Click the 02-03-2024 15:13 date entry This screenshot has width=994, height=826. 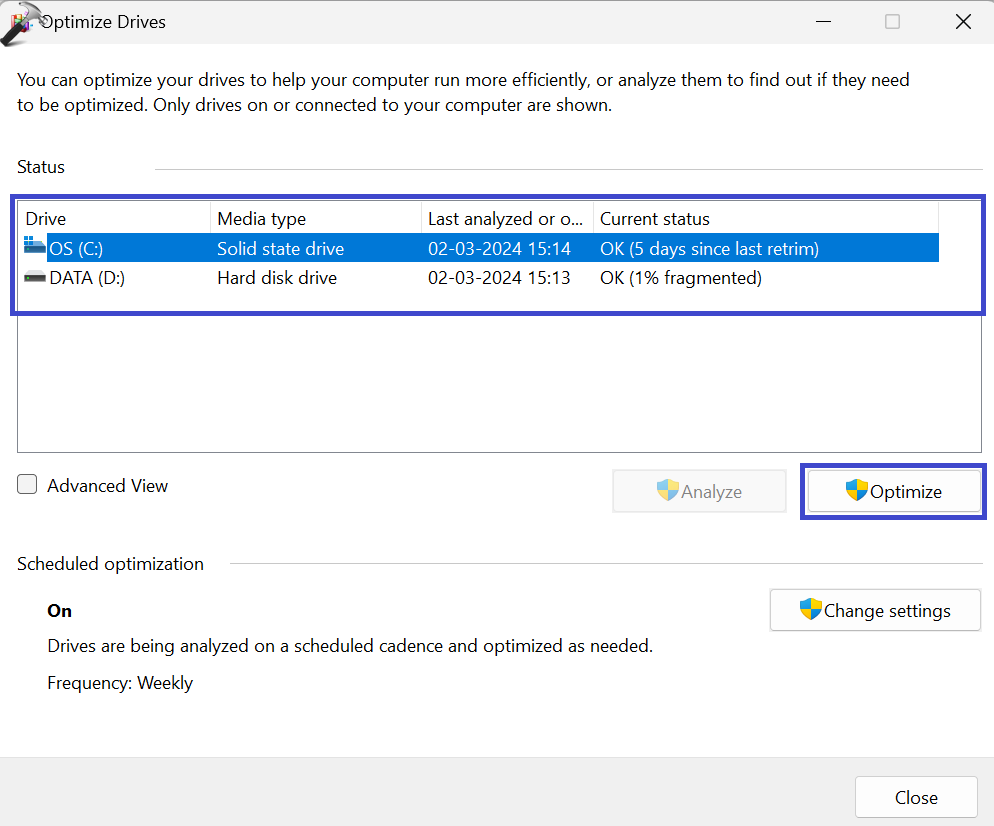pos(499,278)
